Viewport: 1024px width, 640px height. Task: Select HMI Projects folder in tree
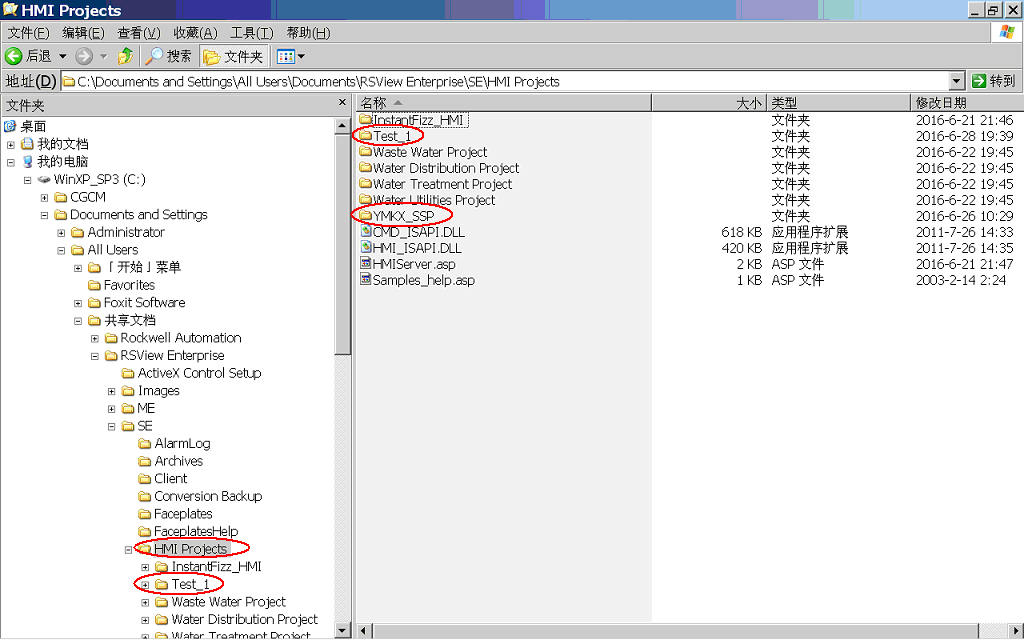[x=184, y=550]
